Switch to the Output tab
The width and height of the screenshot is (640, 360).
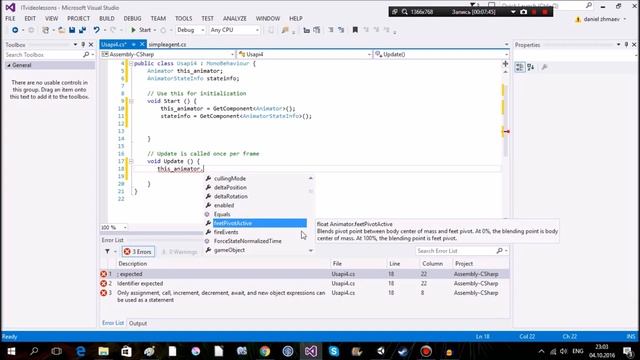tap(138, 323)
